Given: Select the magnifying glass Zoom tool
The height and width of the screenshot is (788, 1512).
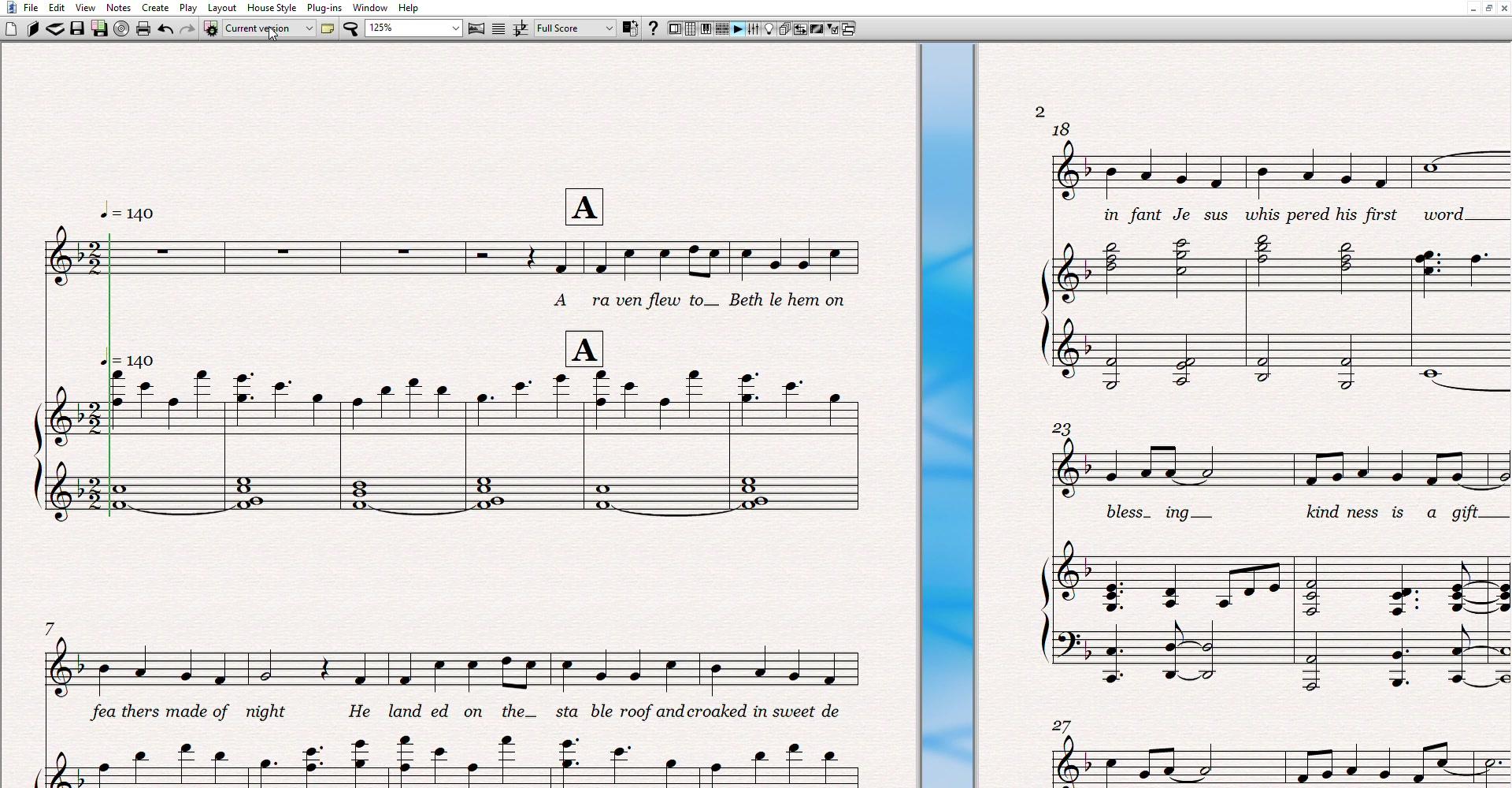Looking at the screenshot, I should (x=351, y=29).
